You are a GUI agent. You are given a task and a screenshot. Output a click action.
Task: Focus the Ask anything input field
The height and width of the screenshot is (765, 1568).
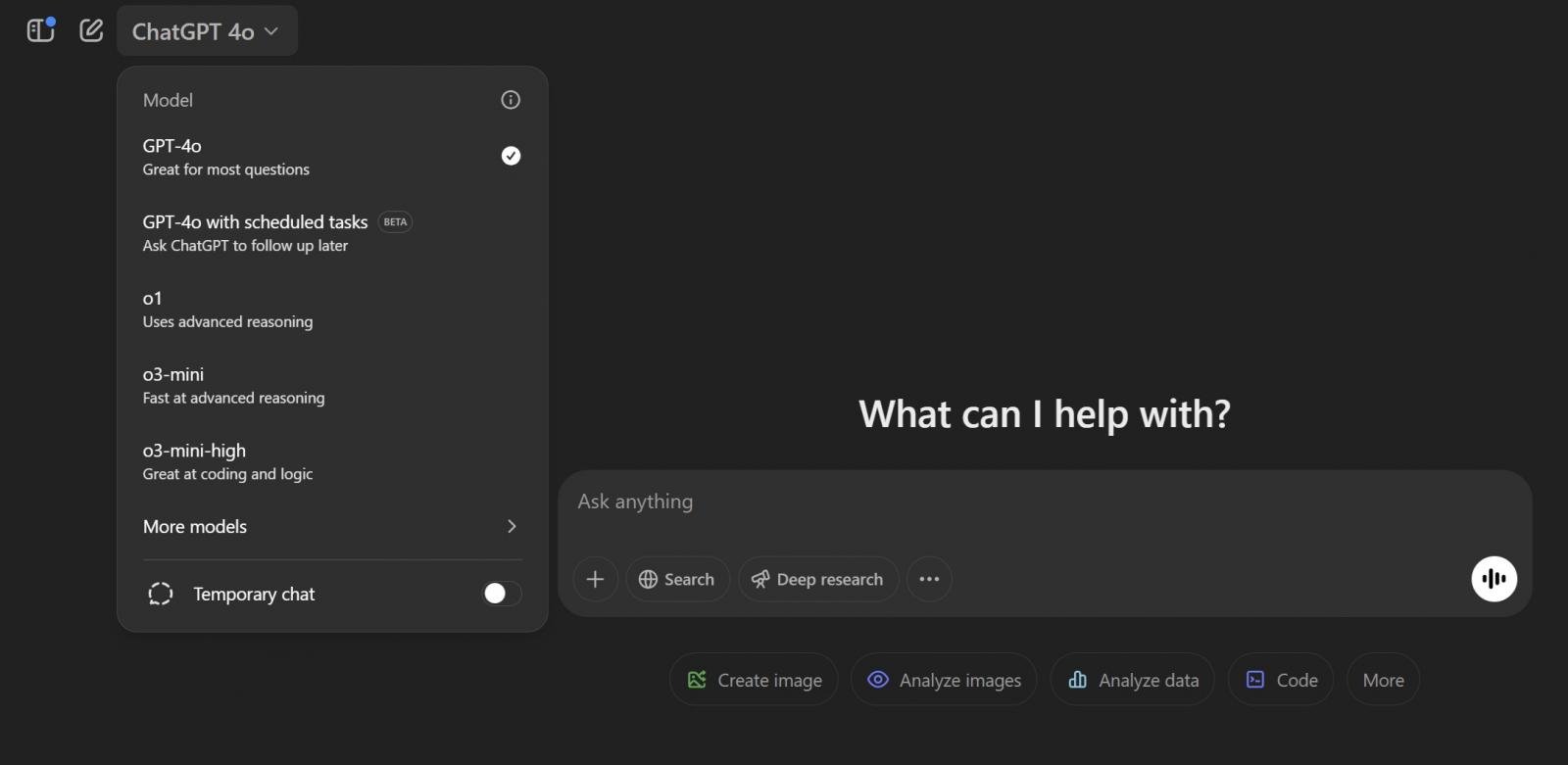coord(1045,502)
